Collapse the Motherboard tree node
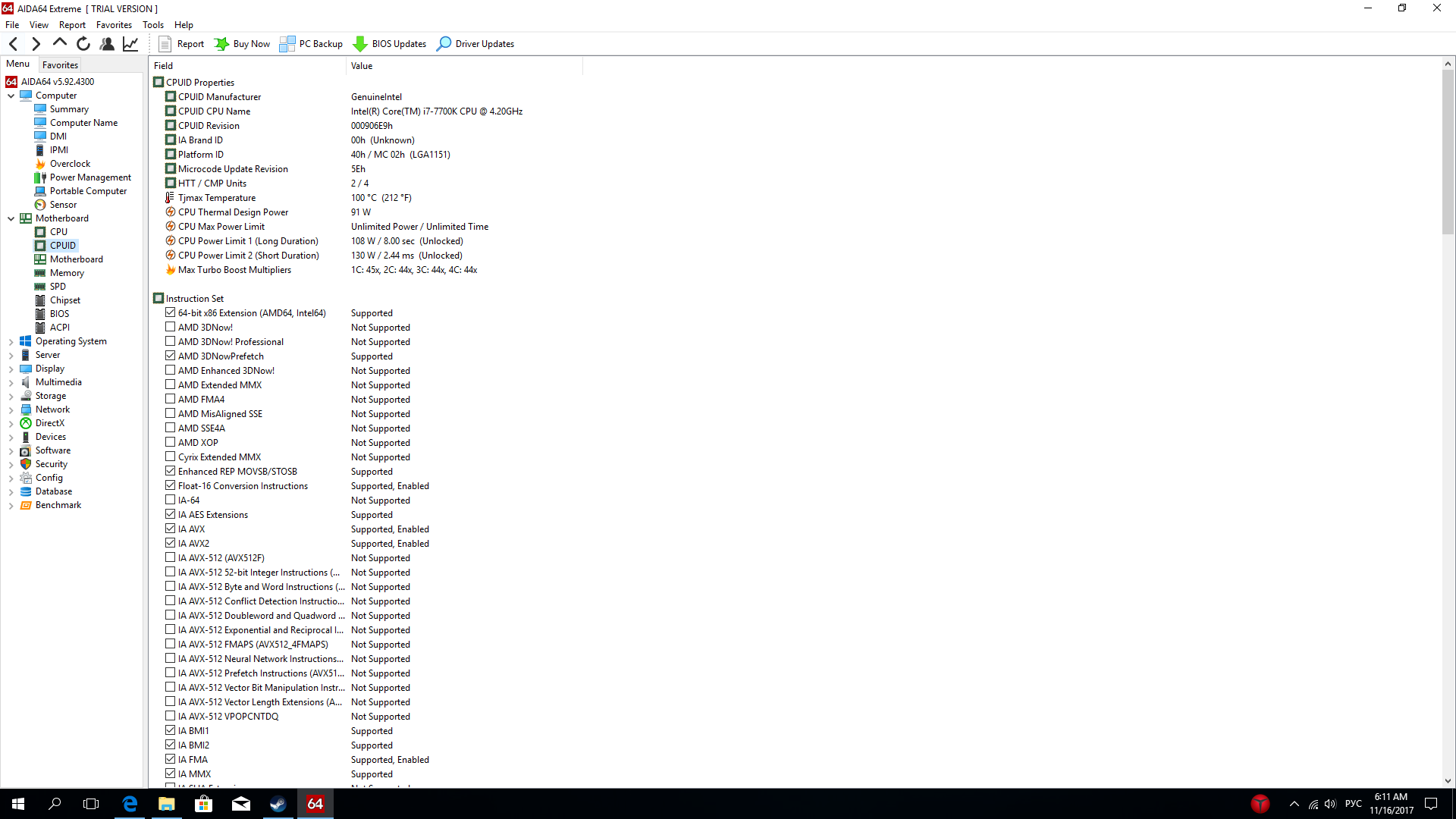 [11, 218]
